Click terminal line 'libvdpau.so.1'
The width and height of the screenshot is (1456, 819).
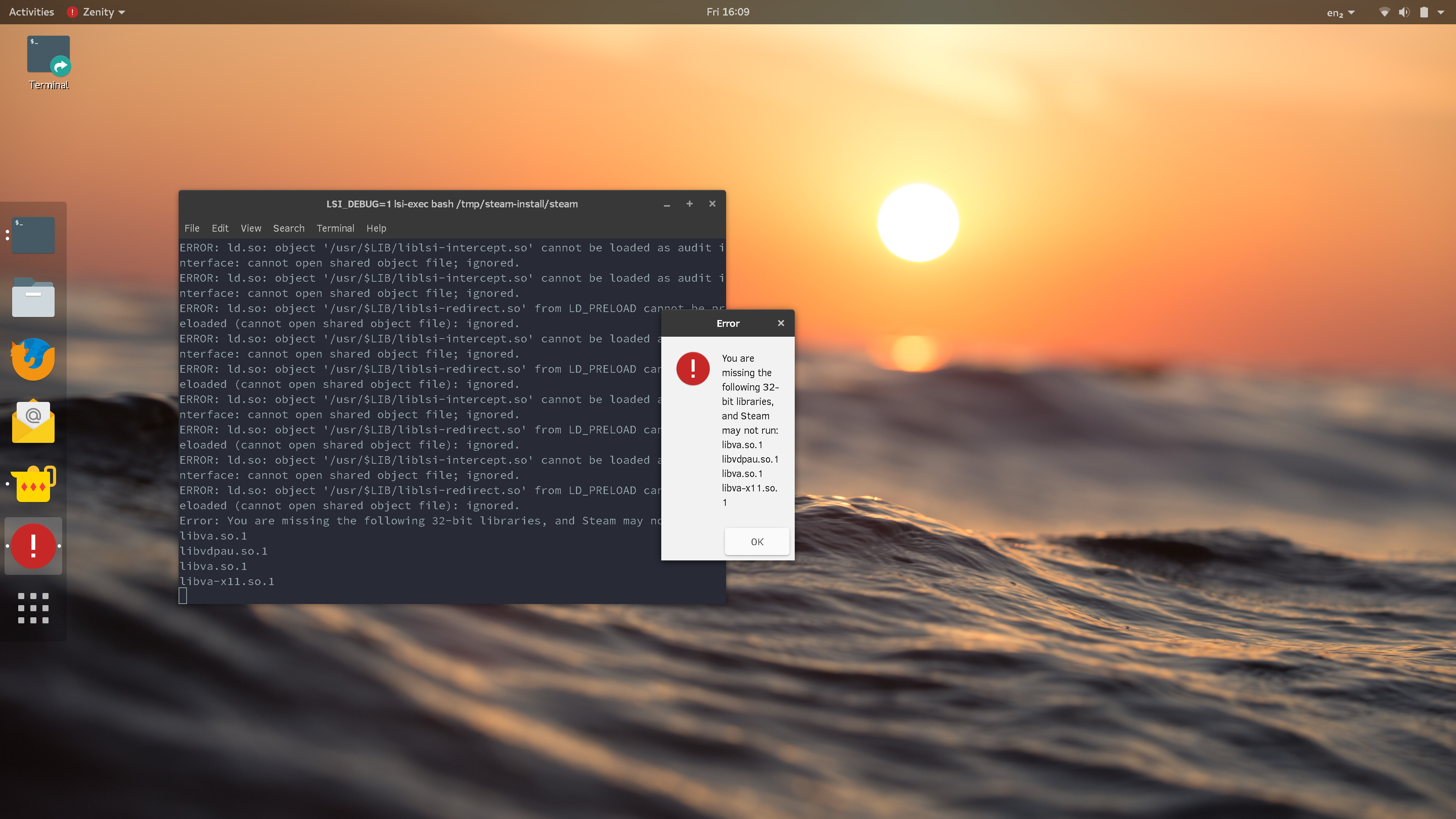pyautogui.click(x=223, y=551)
